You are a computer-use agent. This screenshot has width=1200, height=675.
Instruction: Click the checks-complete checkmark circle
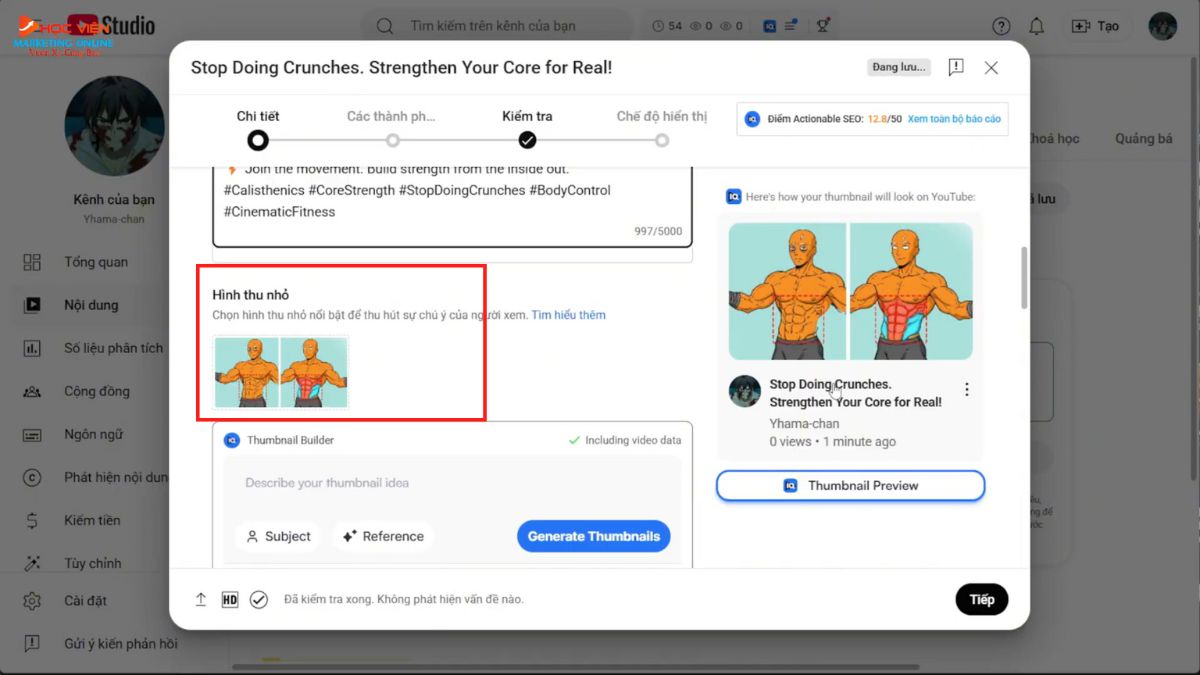tap(259, 599)
